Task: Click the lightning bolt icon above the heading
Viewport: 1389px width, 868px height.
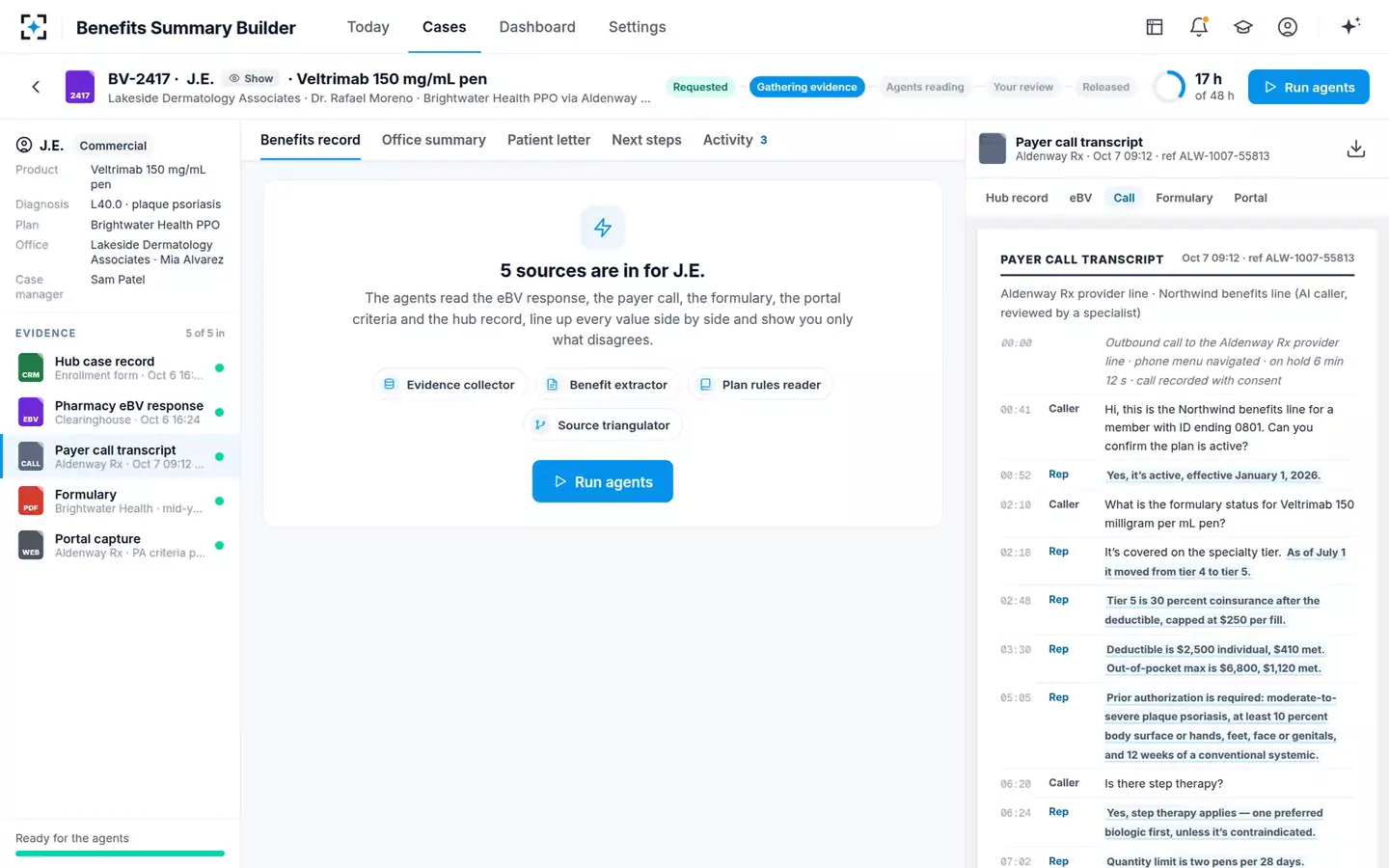Action: pyautogui.click(x=603, y=228)
